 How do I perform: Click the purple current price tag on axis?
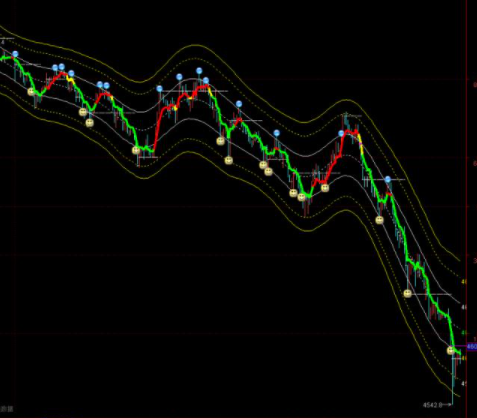click(472, 347)
